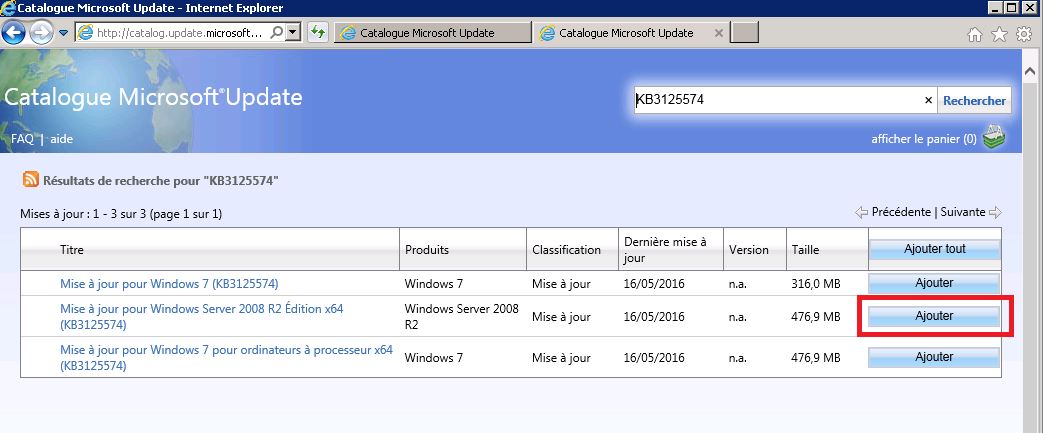
Task: Click Ajouter for the 316,0 MB update
Action: click(x=935, y=283)
